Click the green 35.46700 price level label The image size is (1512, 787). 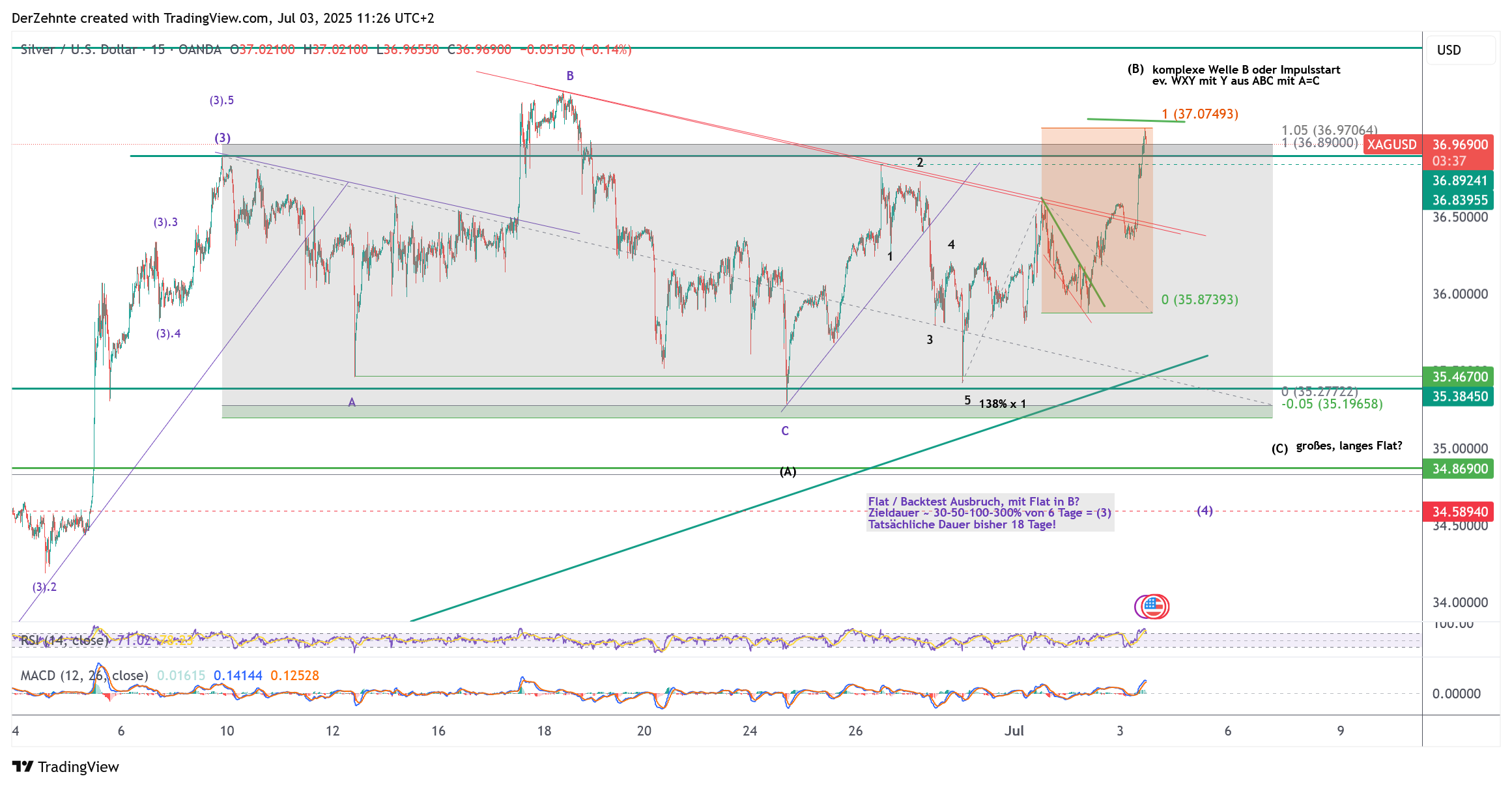click(1459, 377)
